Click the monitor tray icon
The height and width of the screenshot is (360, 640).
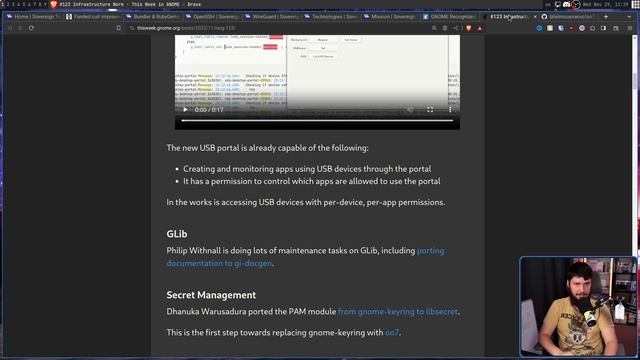tap(558, 4)
